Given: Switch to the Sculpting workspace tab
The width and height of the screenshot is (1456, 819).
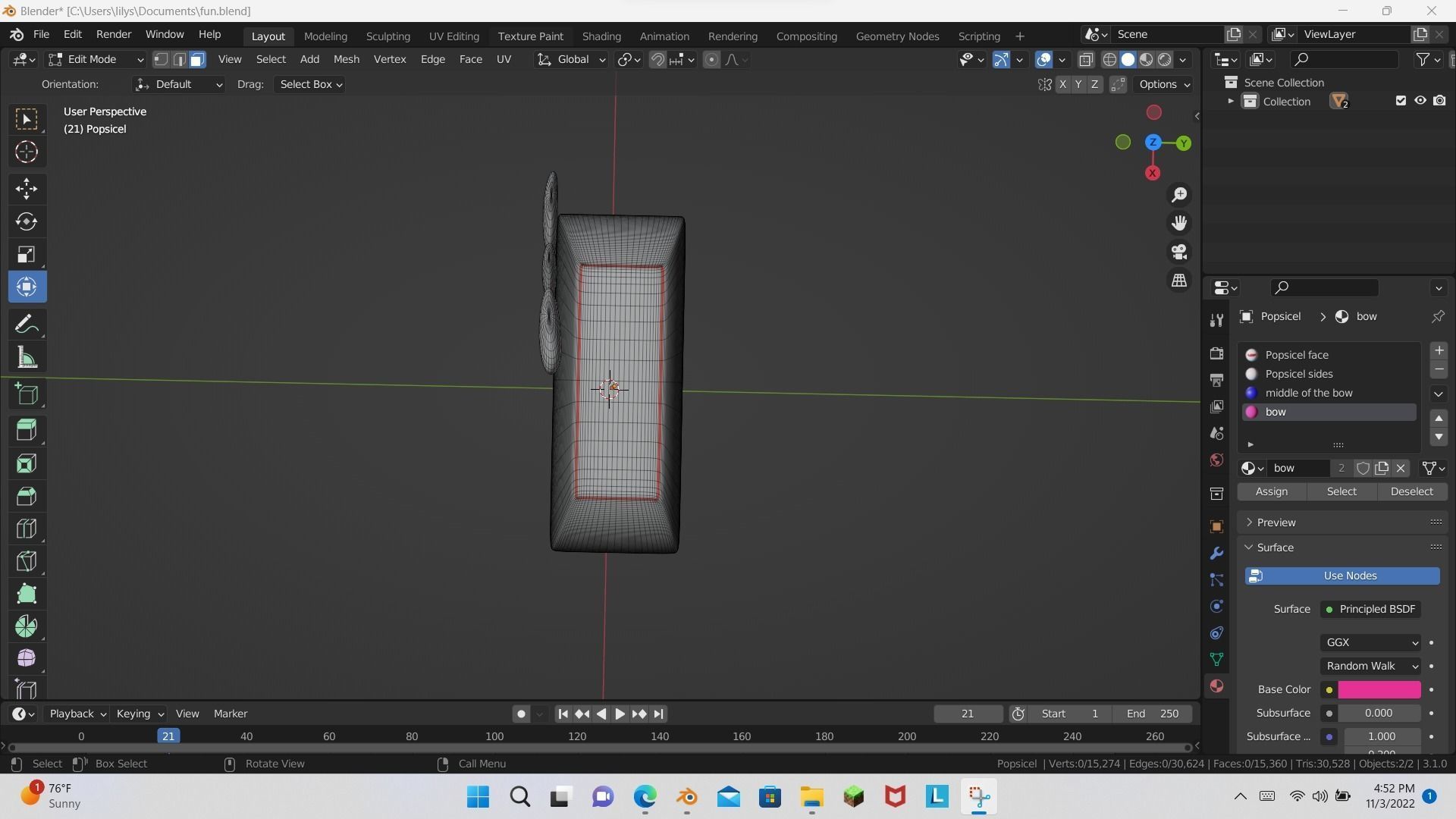Looking at the screenshot, I should click(388, 36).
